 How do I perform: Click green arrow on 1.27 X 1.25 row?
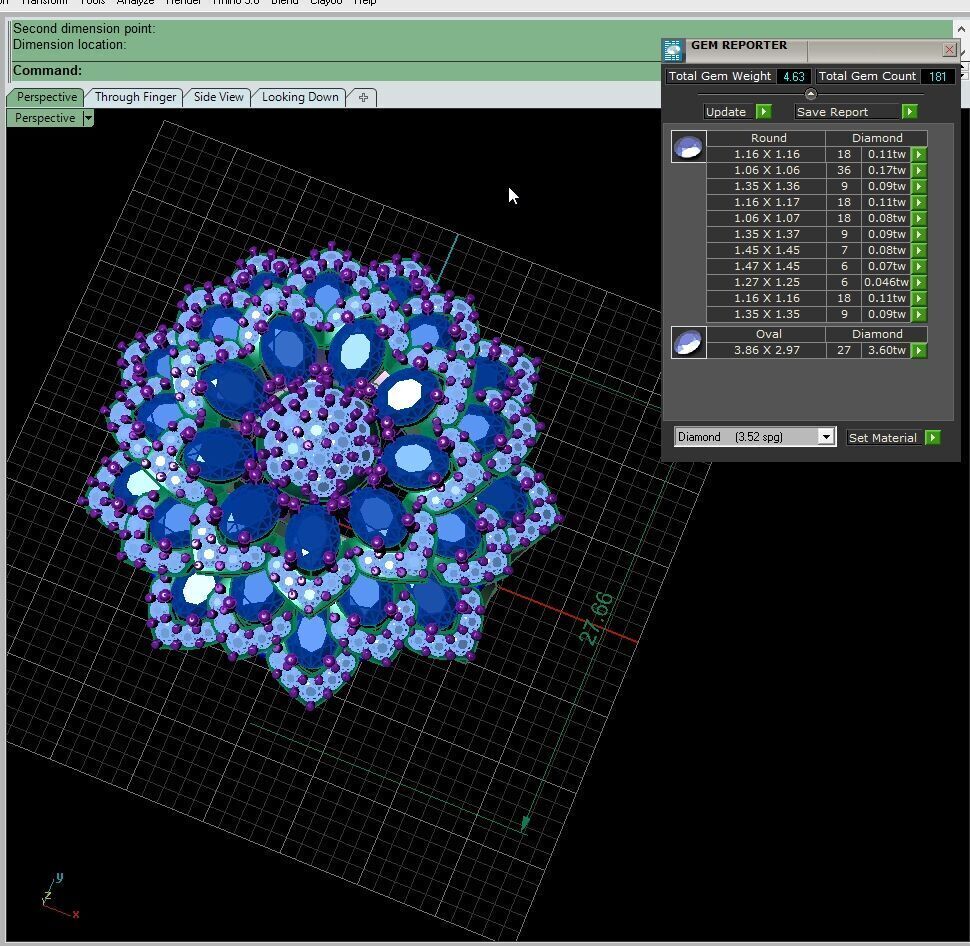[919, 282]
